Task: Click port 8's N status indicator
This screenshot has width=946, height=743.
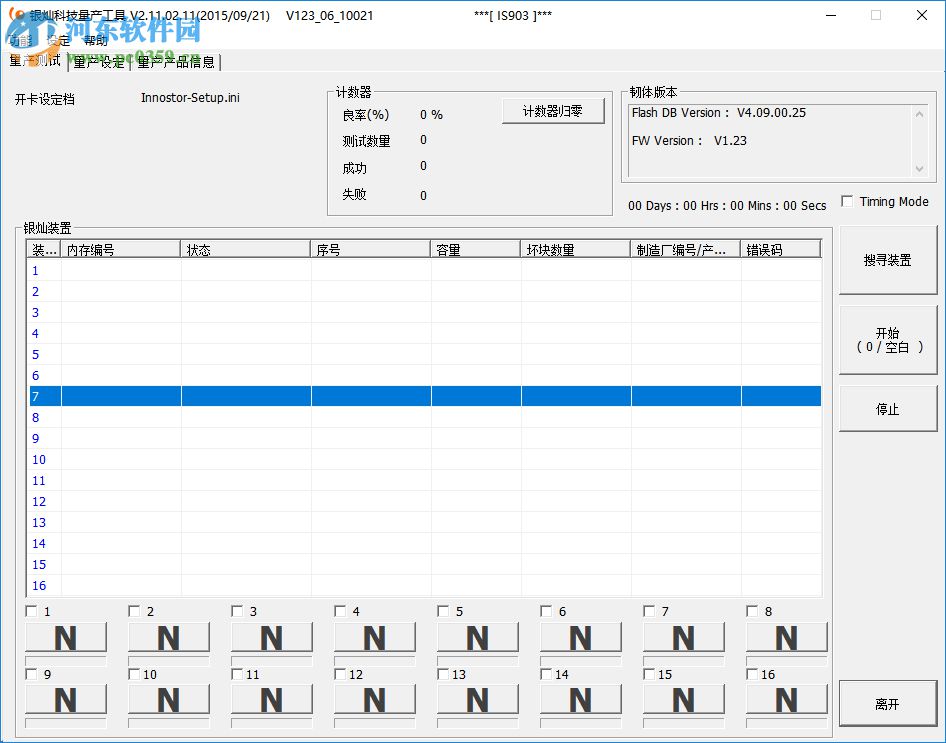Action: pos(786,637)
